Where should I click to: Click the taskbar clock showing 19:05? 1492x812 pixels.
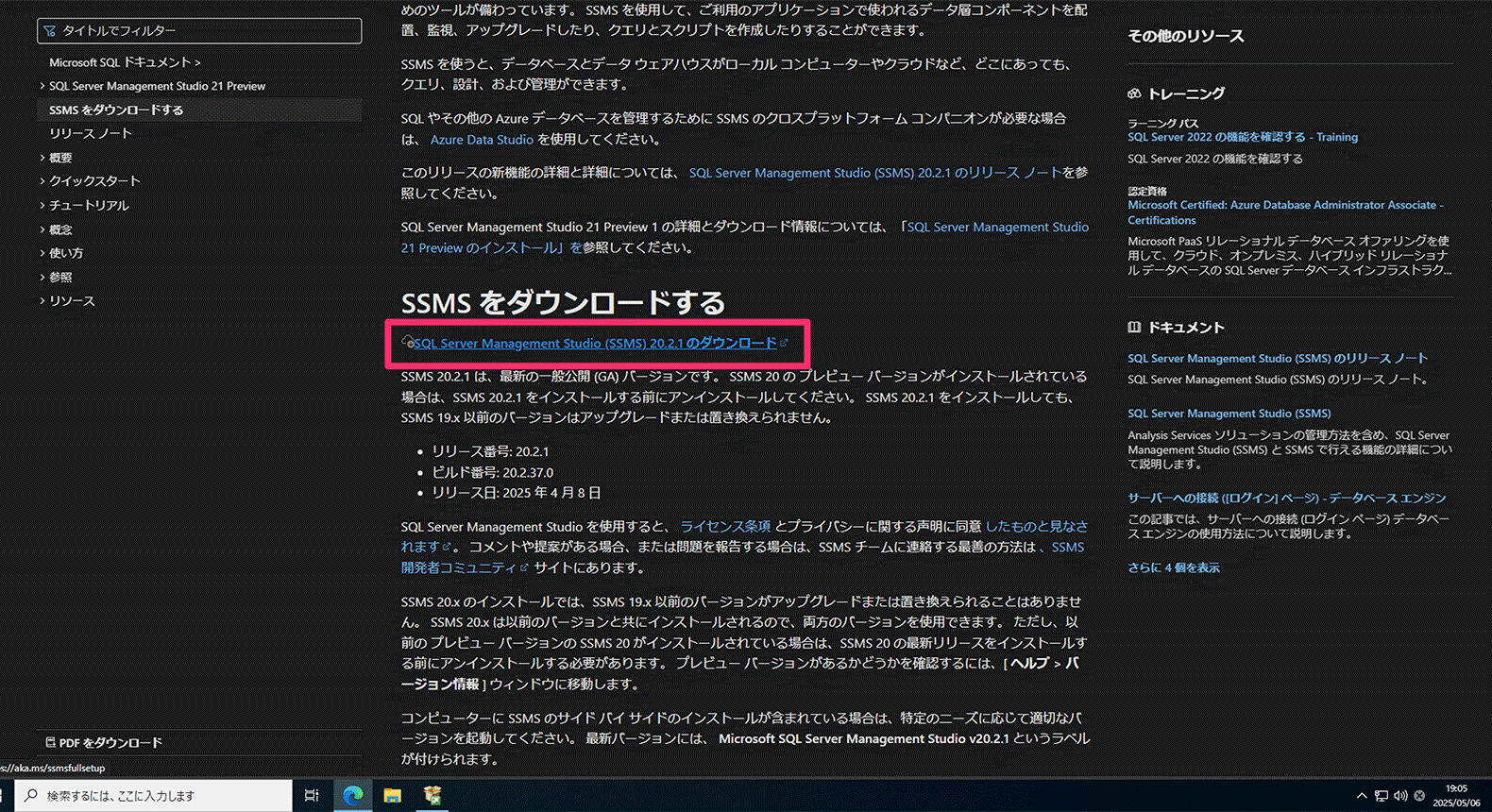pyautogui.click(x=1456, y=795)
